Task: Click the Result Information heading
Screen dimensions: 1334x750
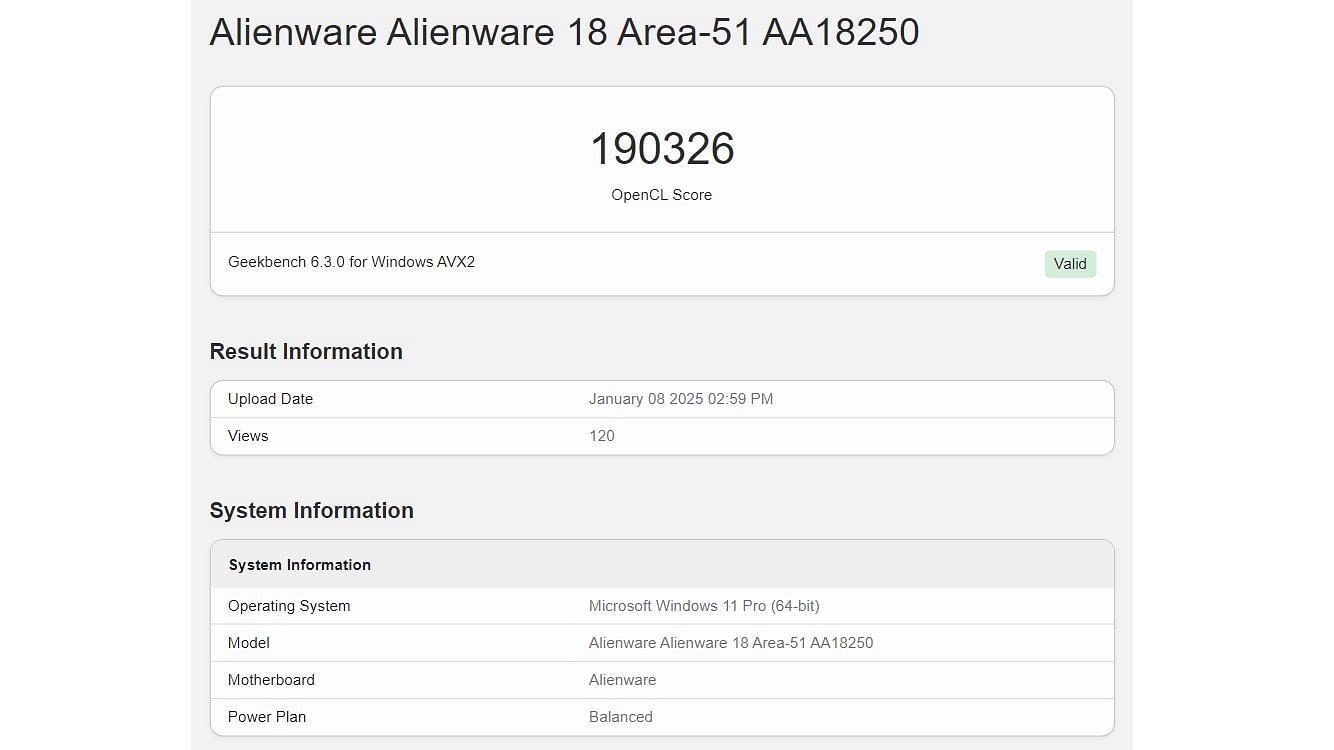Action: point(306,352)
